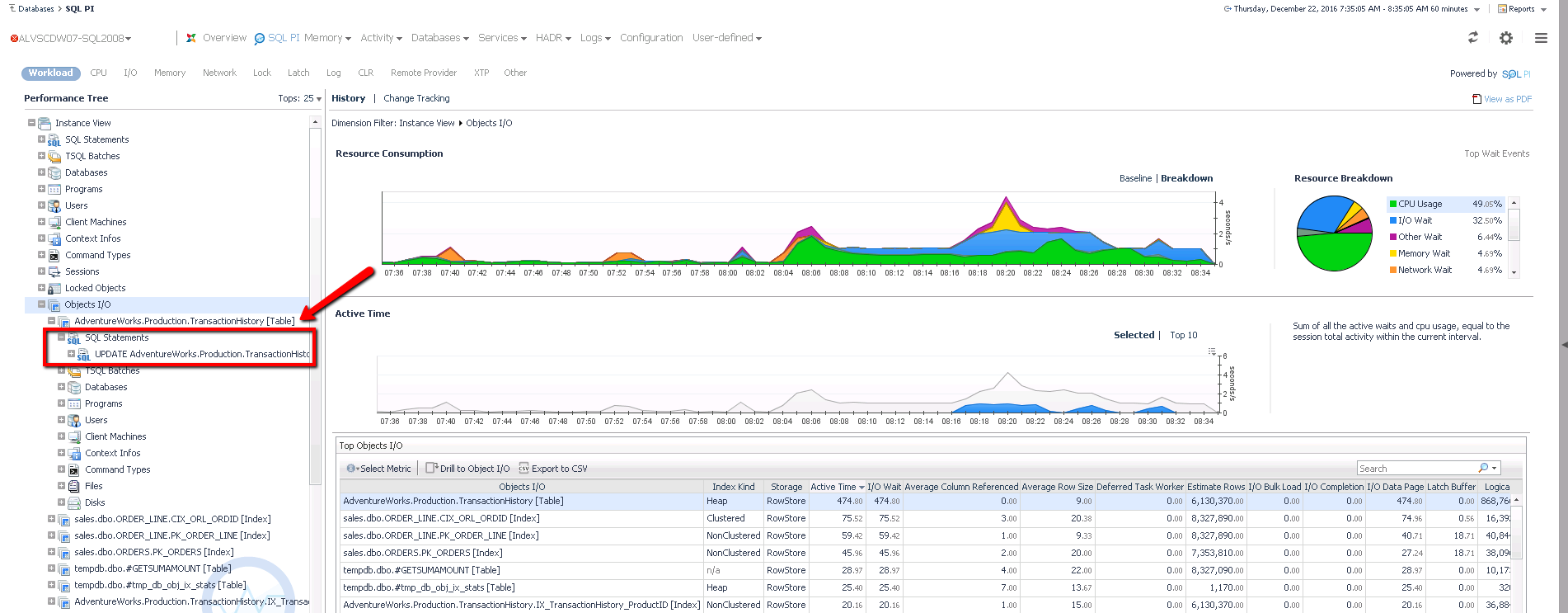The image size is (1568, 613).
Task: Click the Disks icon in tree
Action: pos(74,503)
